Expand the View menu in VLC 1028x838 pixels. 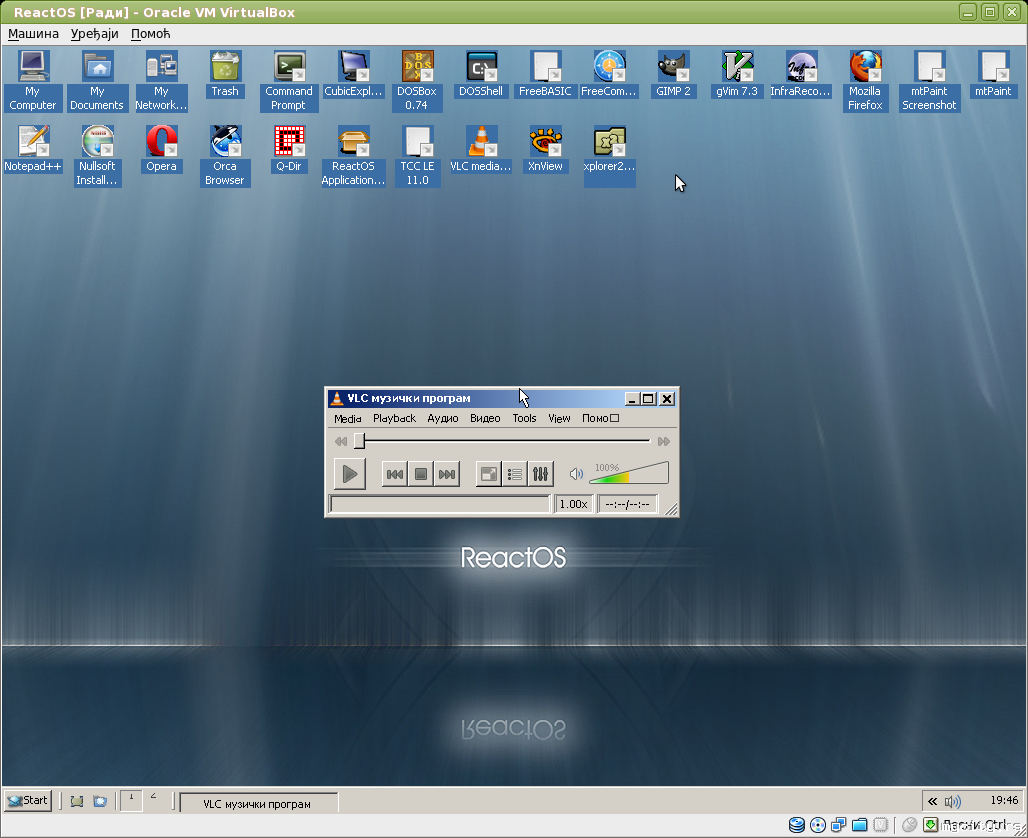pos(559,418)
